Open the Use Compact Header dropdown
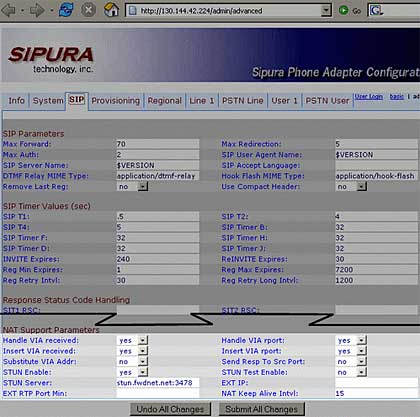This screenshot has width=420, height=417. point(362,187)
